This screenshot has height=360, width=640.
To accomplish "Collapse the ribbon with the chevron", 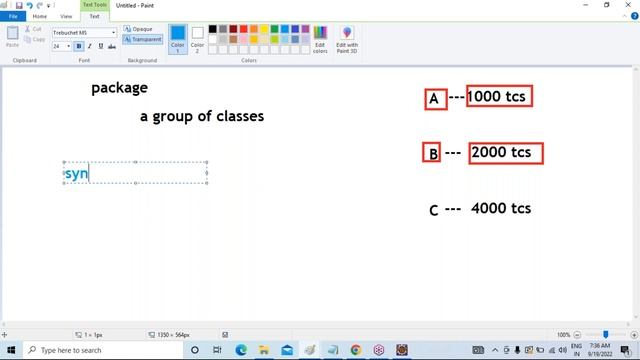I will tap(624, 16).
